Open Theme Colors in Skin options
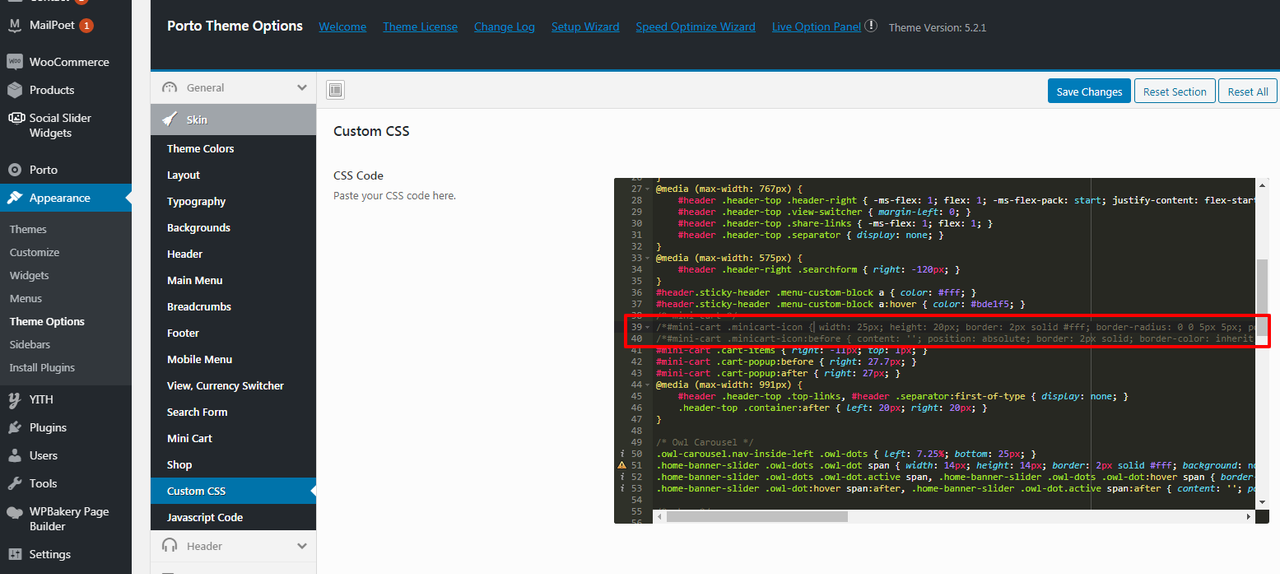 click(x=200, y=149)
